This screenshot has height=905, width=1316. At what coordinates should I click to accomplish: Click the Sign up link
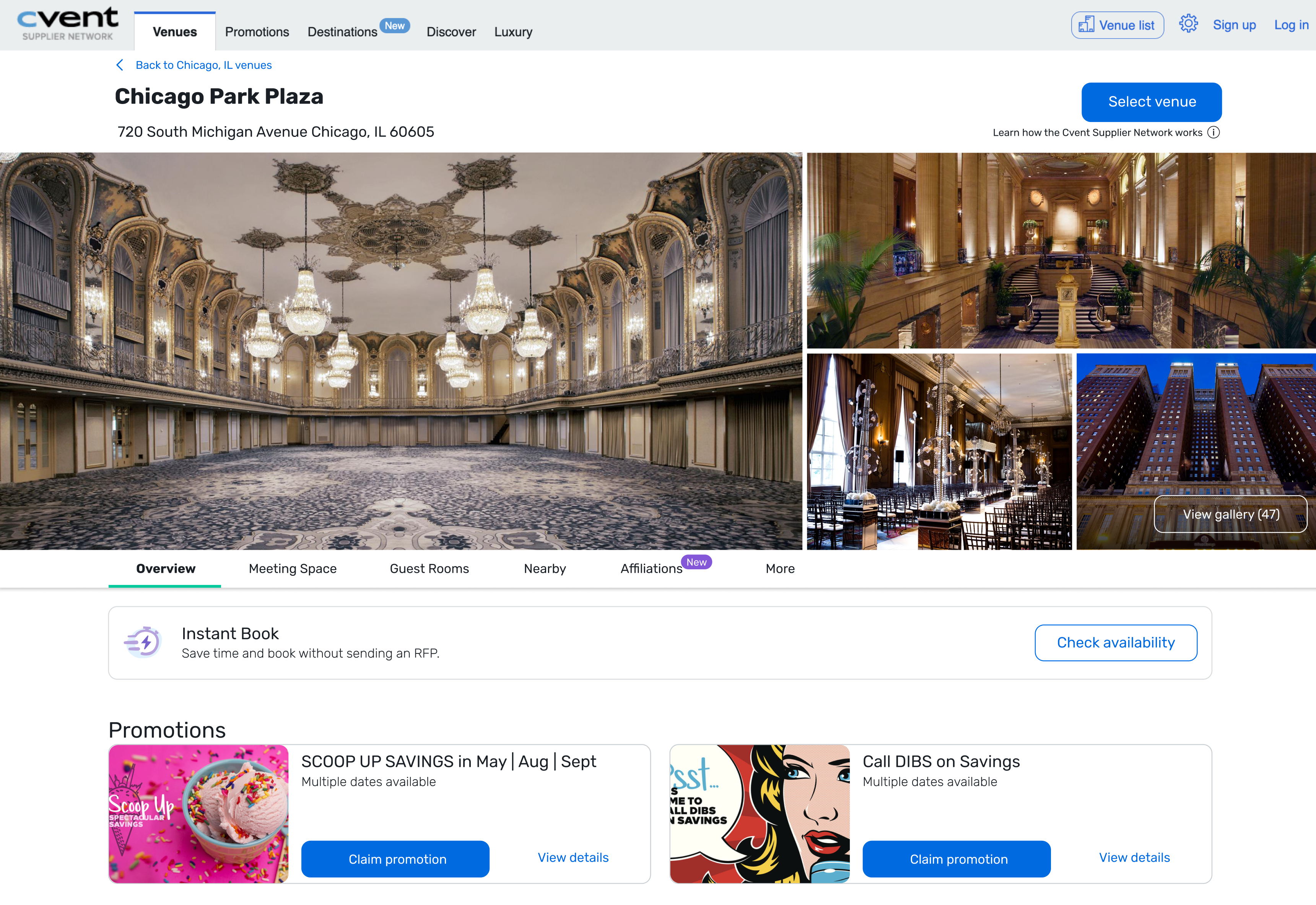[x=1234, y=25]
